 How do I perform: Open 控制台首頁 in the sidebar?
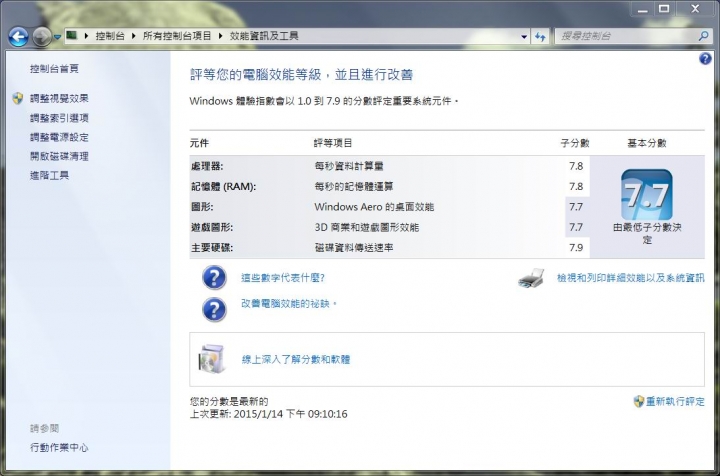(54, 69)
